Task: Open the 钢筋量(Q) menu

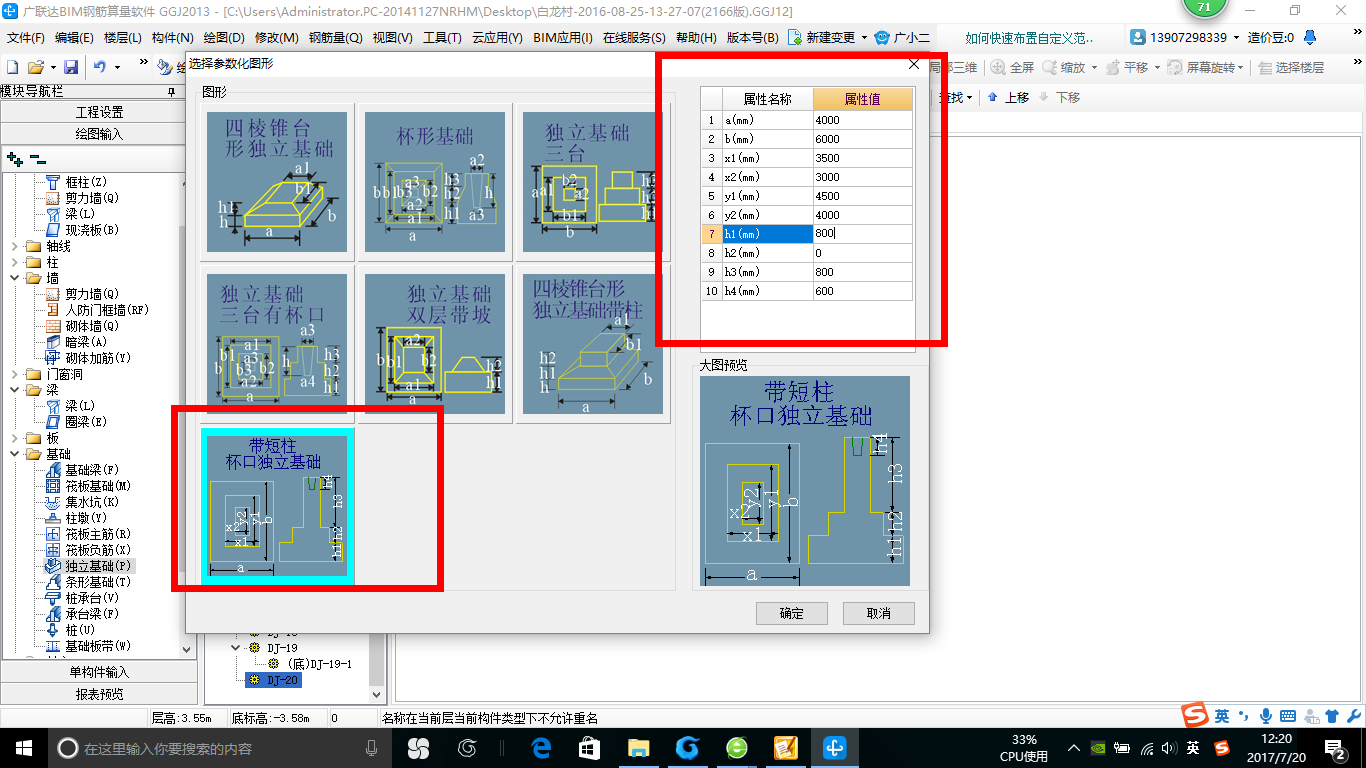Action: tap(335, 38)
